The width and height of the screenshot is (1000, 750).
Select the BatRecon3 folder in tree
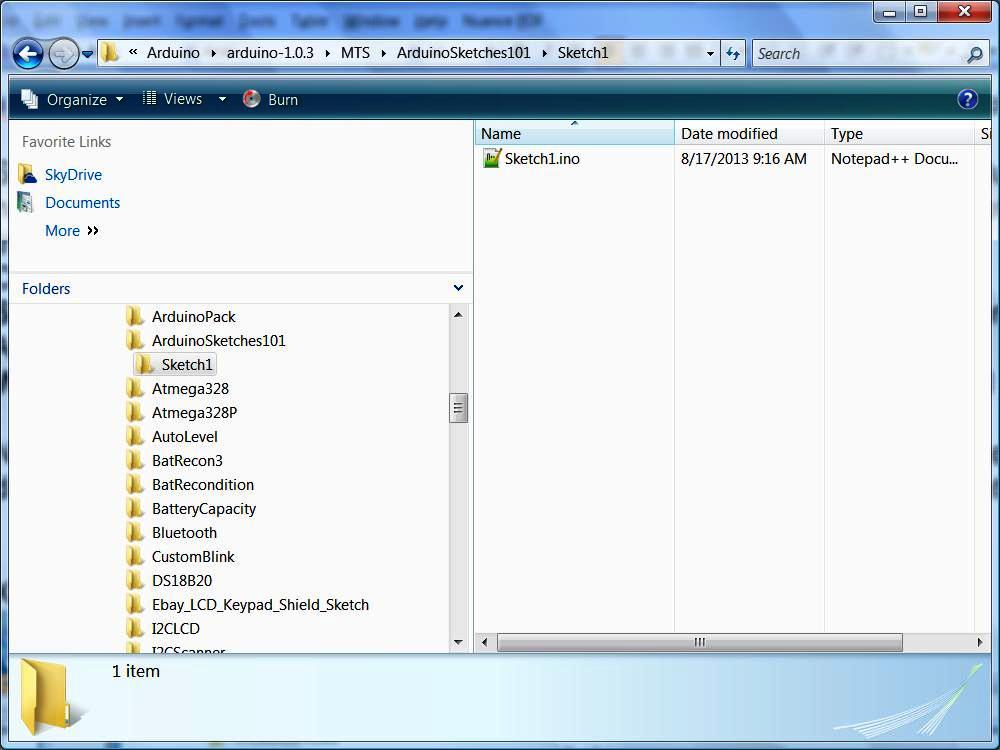[187, 460]
